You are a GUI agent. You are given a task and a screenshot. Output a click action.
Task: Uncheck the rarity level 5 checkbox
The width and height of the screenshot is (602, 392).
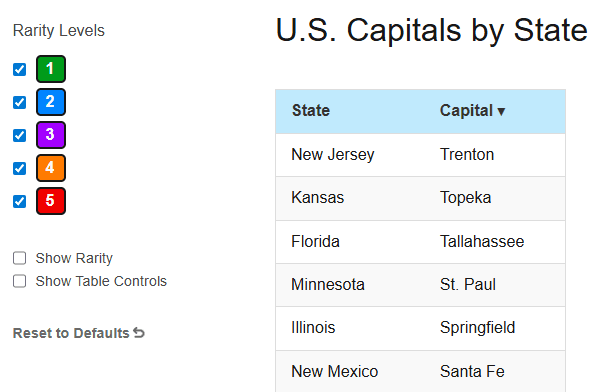click(20, 202)
